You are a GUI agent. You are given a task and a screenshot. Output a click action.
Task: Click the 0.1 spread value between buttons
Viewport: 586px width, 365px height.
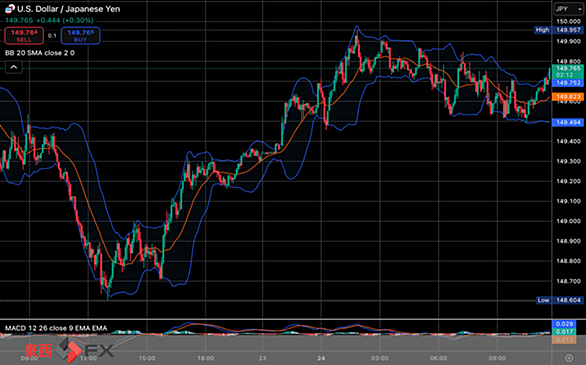pyautogui.click(x=52, y=36)
